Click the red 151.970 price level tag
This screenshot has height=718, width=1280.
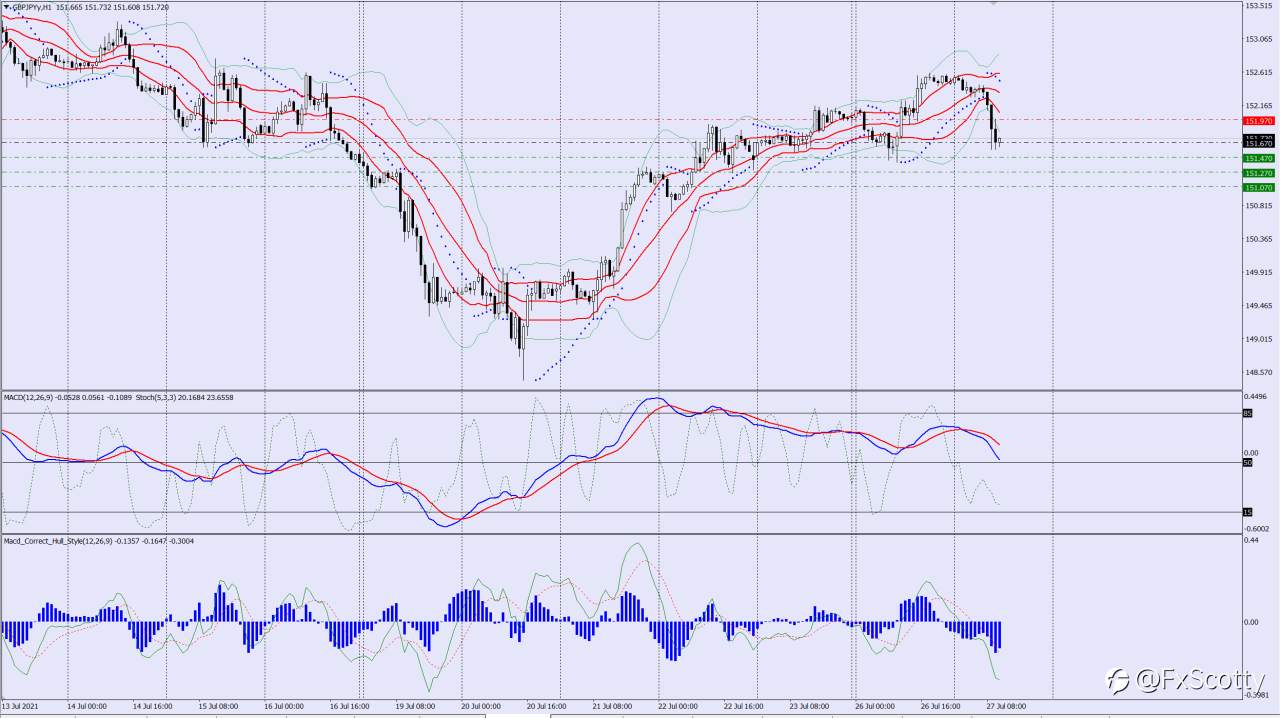pyautogui.click(x=1258, y=120)
